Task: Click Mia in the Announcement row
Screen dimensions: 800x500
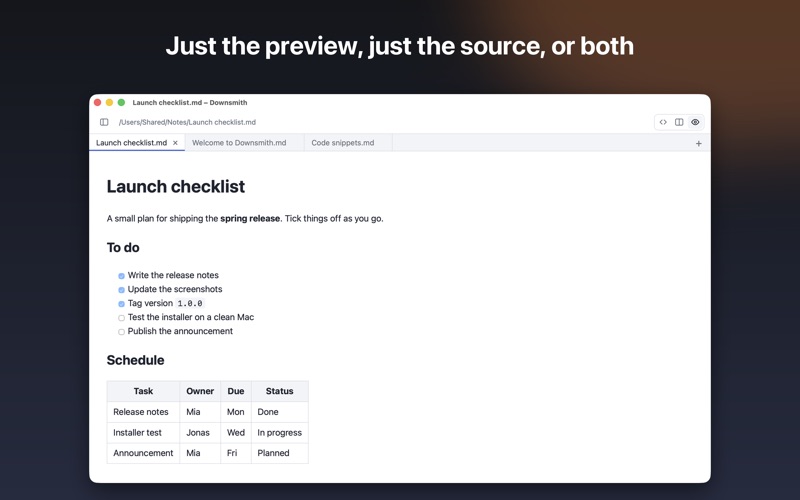Action: click(200, 453)
